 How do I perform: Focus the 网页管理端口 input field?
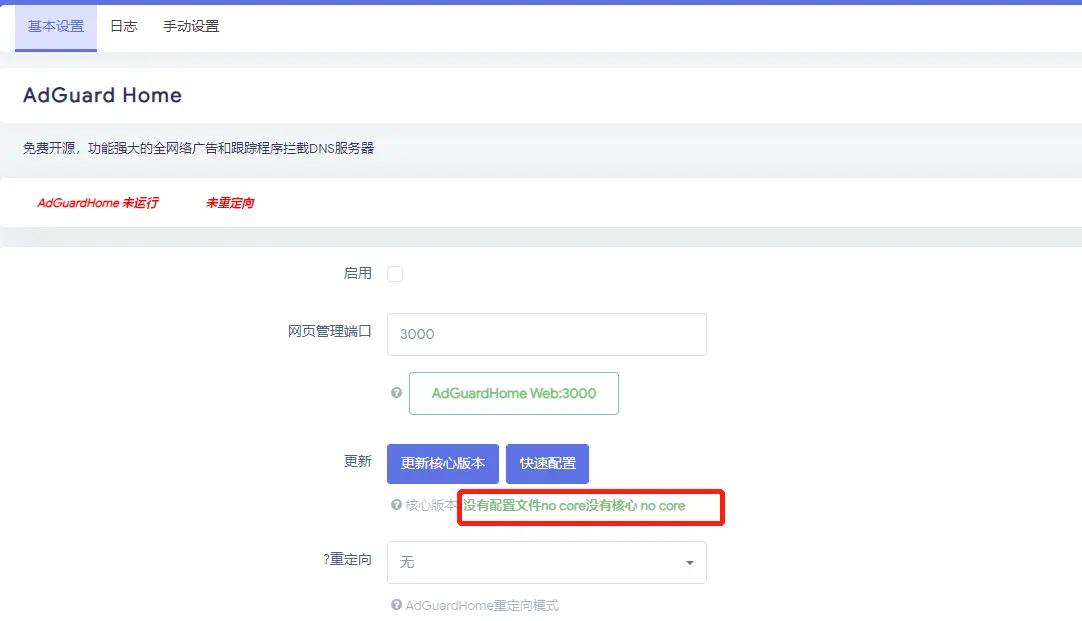tap(547, 335)
